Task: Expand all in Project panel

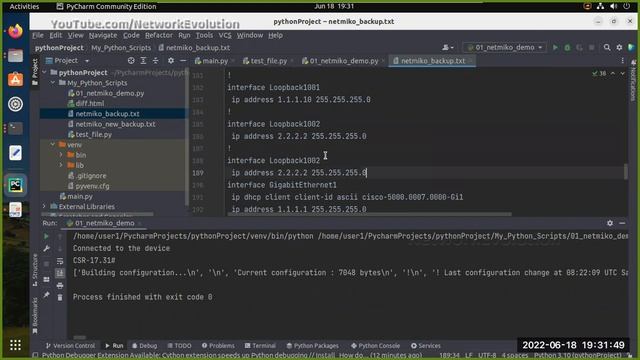Action: click(143, 61)
